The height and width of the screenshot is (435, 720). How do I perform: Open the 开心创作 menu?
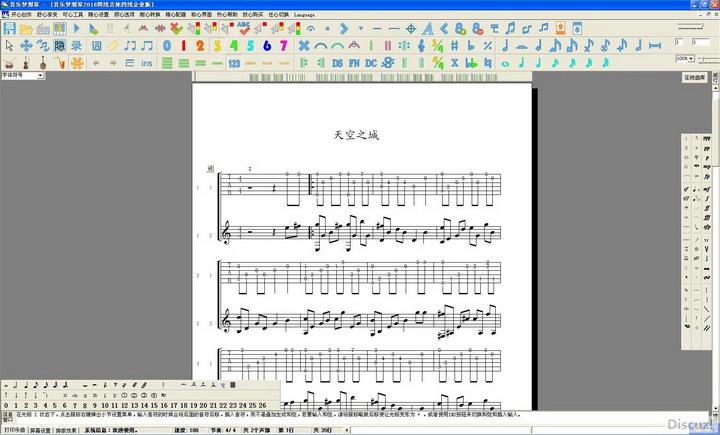(20, 15)
